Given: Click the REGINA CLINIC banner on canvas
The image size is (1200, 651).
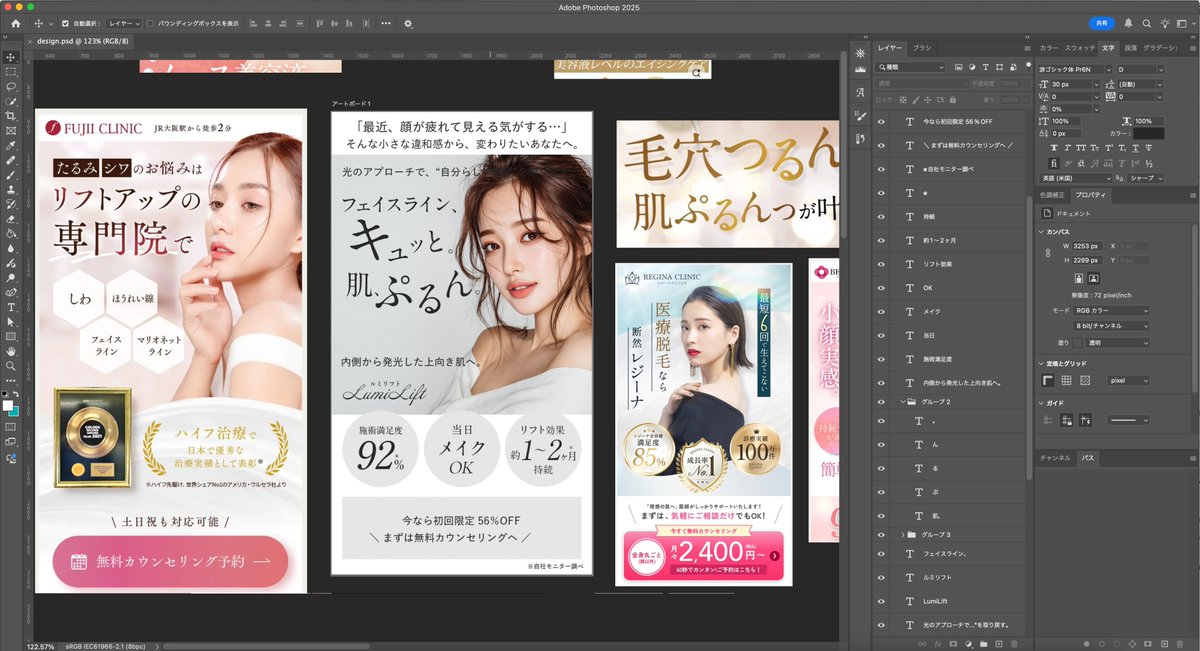Looking at the screenshot, I should click(704, 424).
